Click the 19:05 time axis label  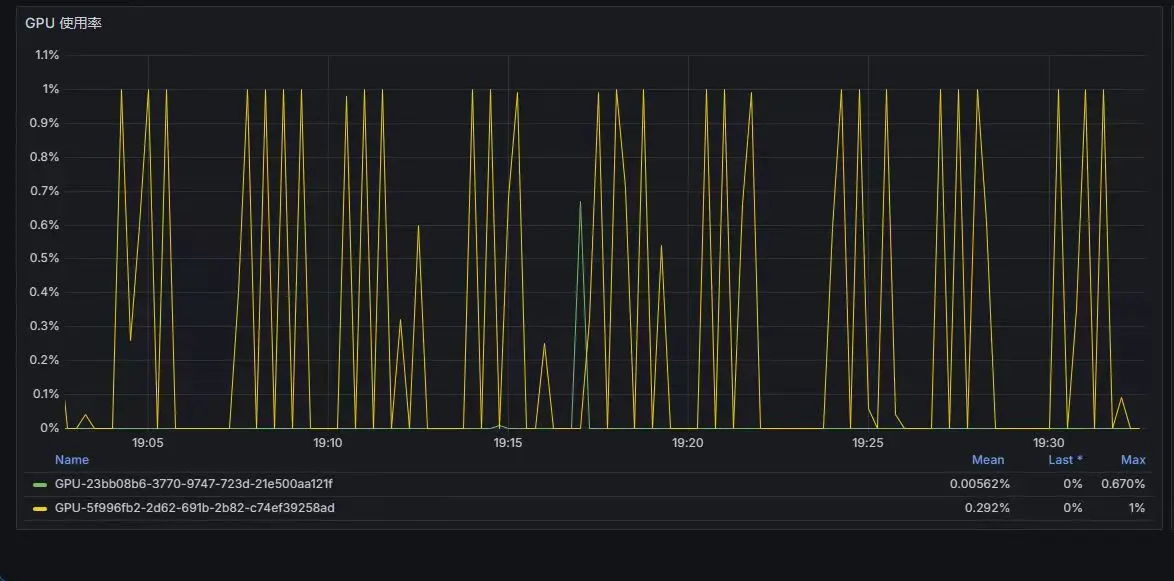click(148, 443)
